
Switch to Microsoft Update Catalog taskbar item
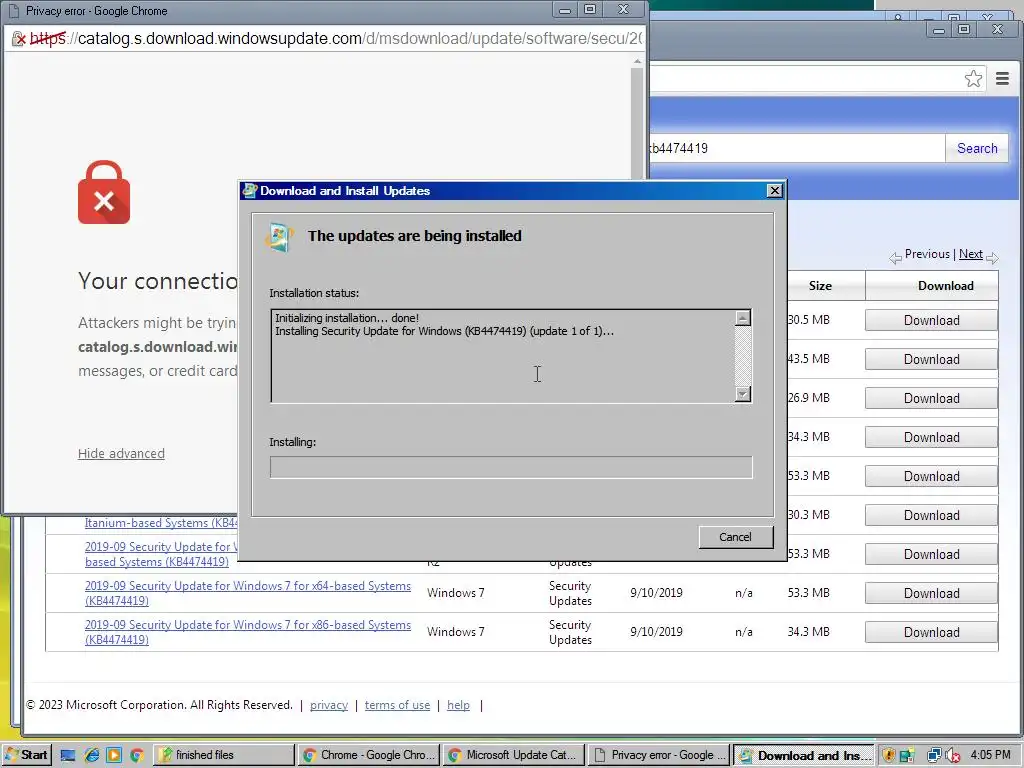point(515,755)
